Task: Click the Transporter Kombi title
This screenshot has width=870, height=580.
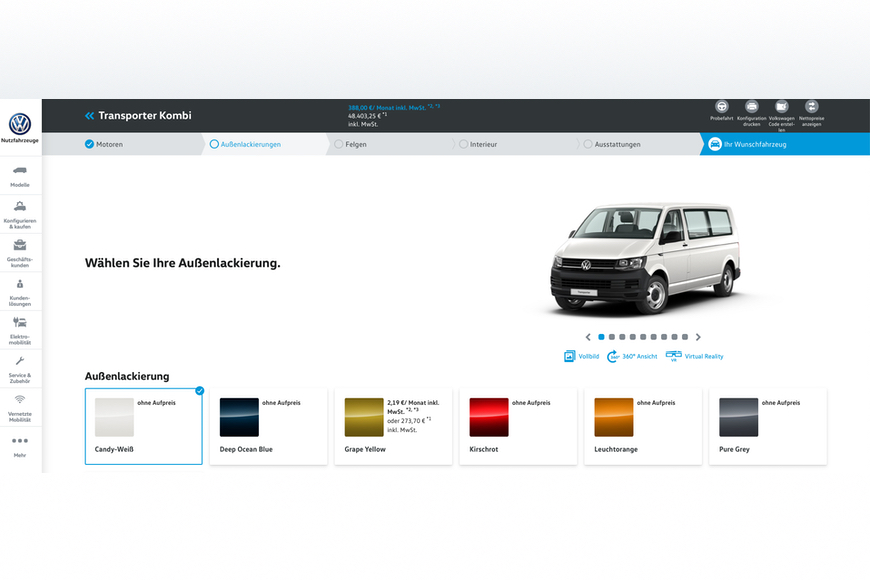Action: tap(145, 115)
